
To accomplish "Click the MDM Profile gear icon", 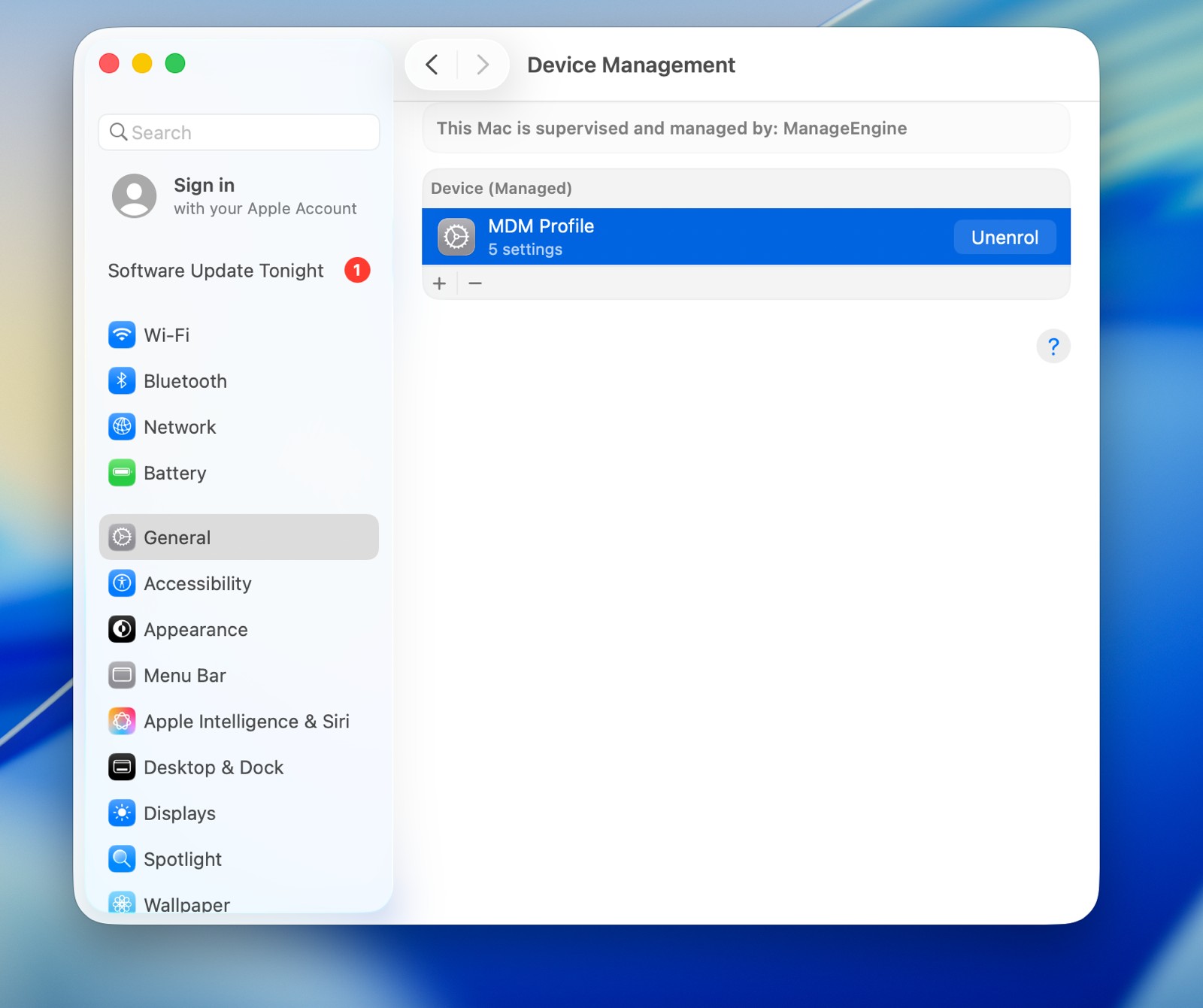I will pos(456,238).
